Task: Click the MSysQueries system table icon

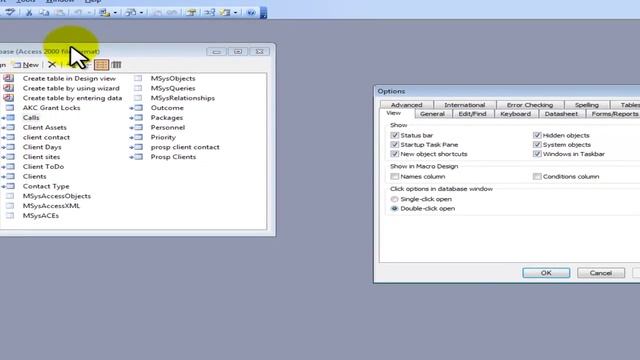Action: (138, 88)
